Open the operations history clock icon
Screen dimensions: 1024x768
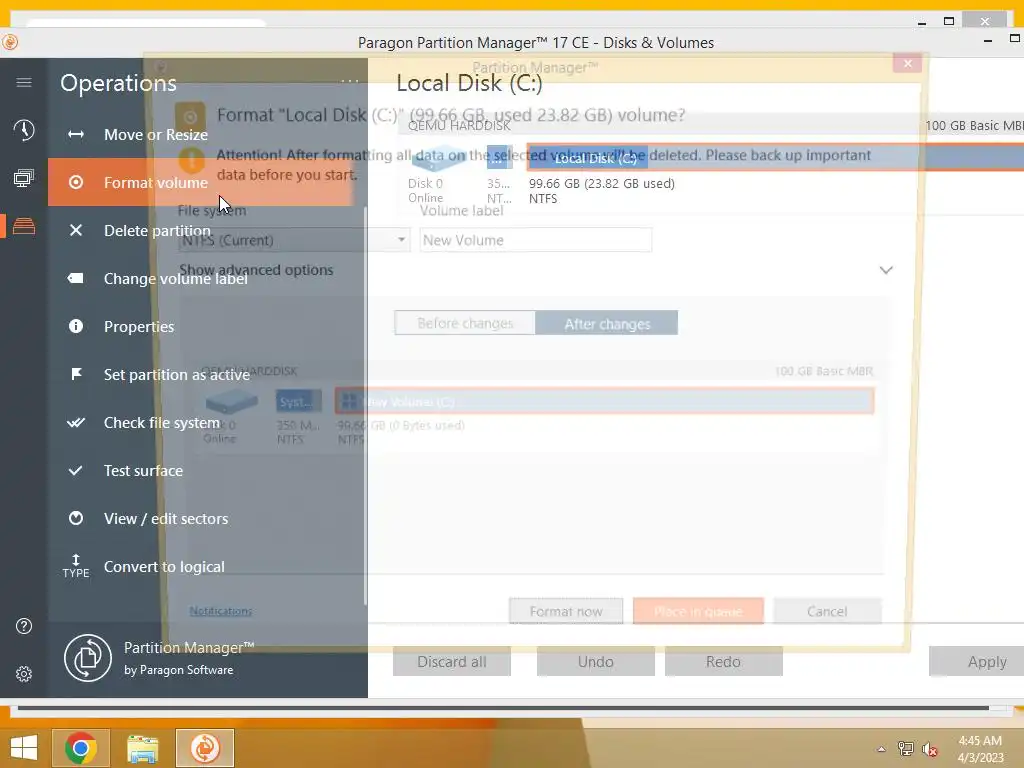[24, 130]
